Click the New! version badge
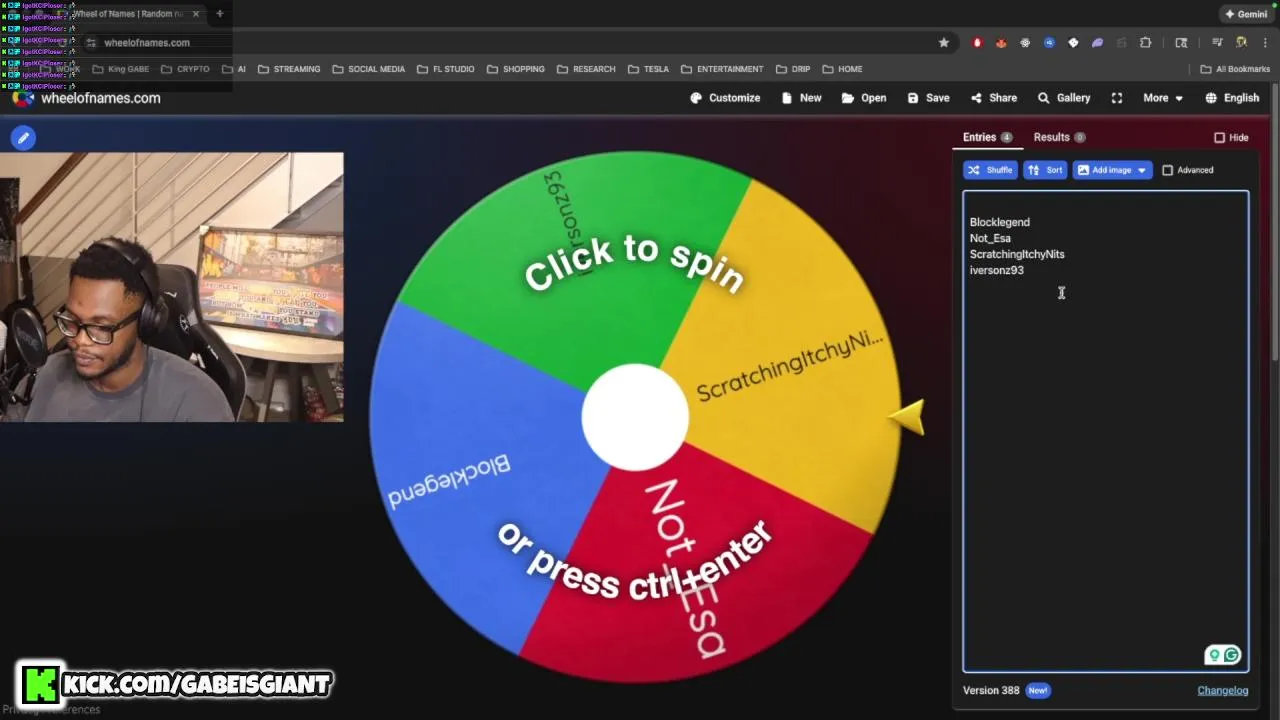1280x720 pixels. click(1038, 690)
